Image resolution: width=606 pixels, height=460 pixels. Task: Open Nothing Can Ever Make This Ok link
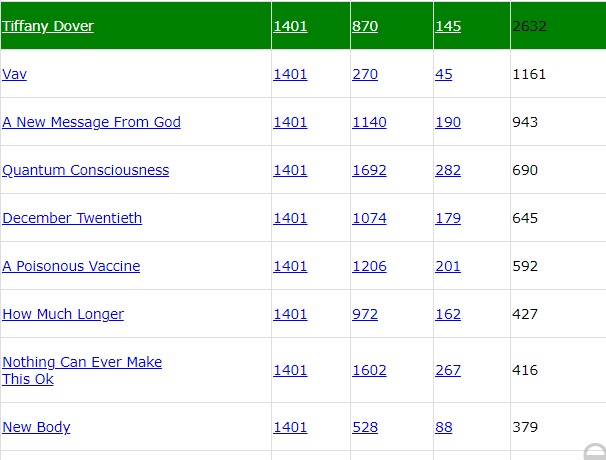82,370
